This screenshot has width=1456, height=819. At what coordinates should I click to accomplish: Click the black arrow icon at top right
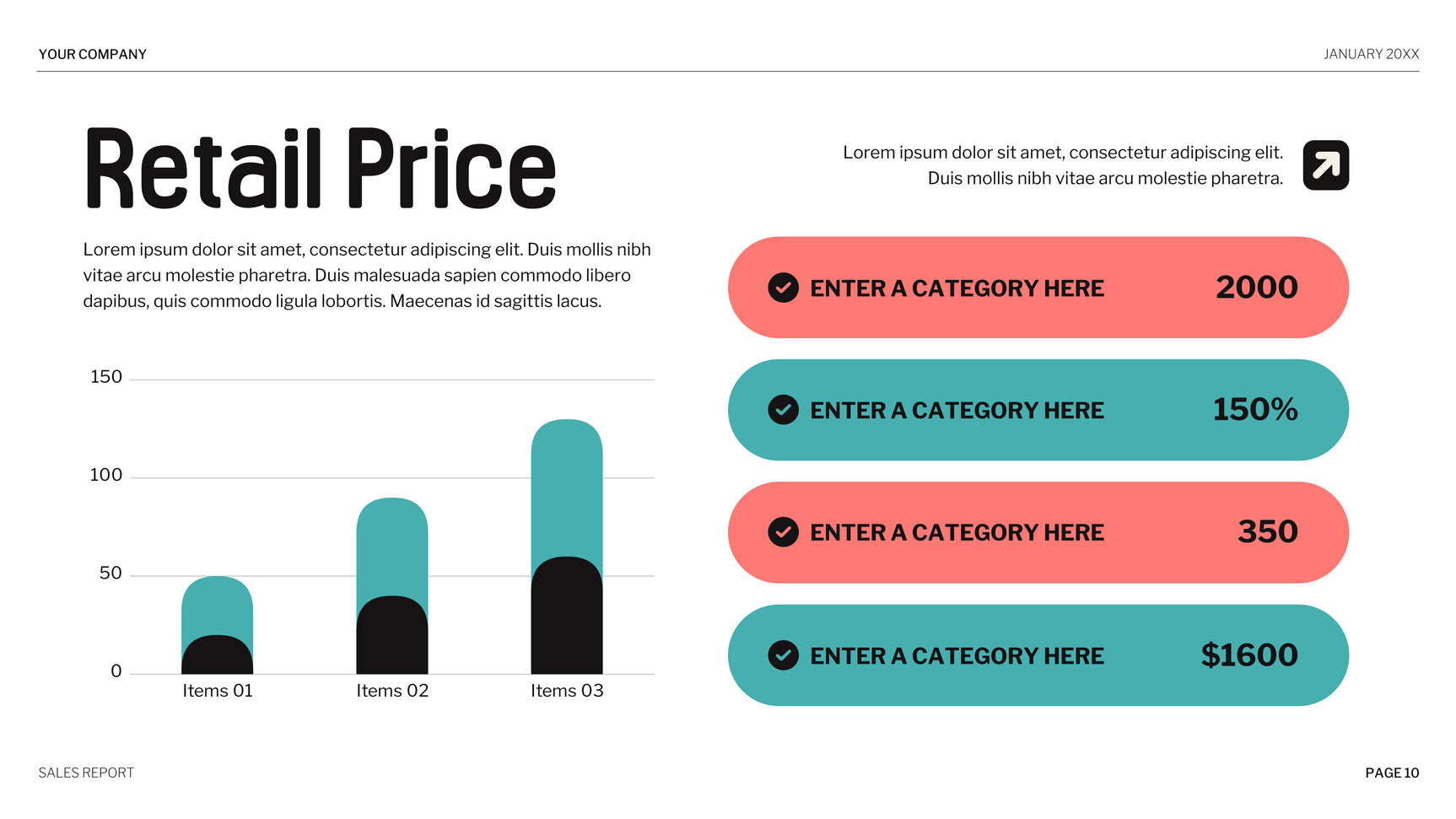(1325, 165)
